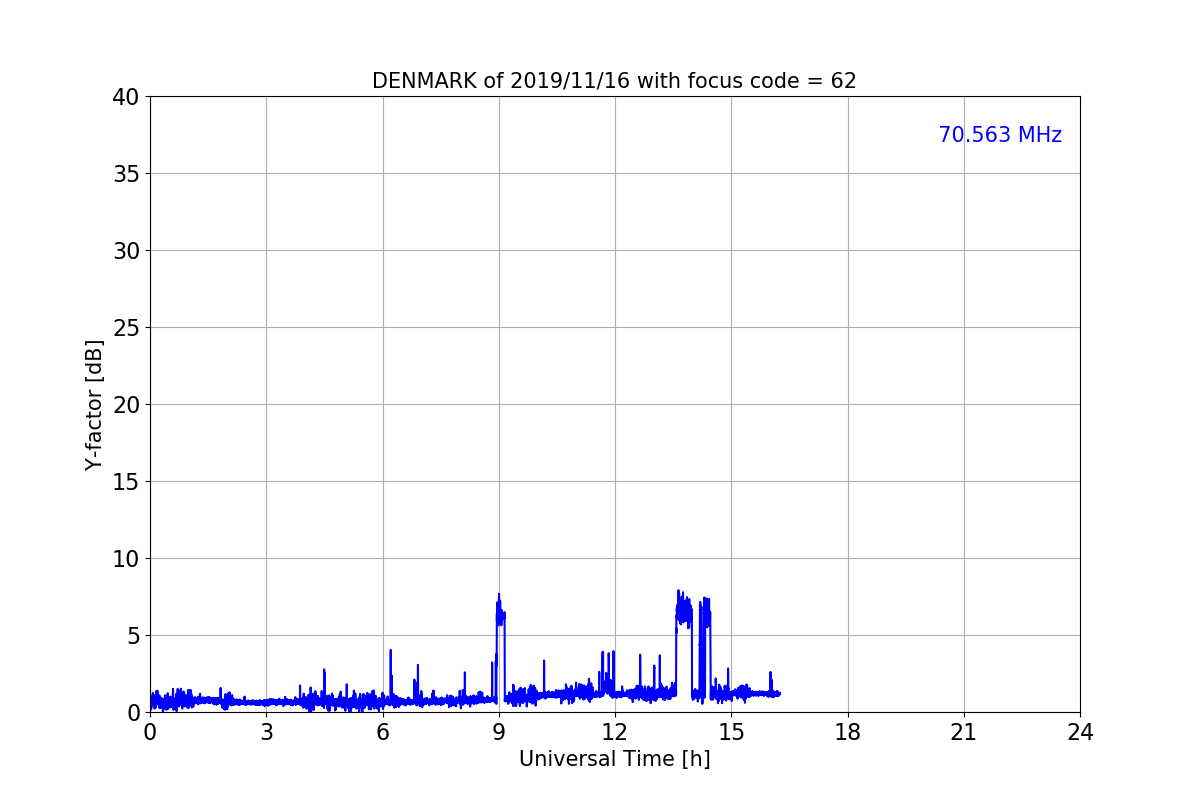
Task: Click y-axis tick label '5'
Action: click(x=132, y=636)
